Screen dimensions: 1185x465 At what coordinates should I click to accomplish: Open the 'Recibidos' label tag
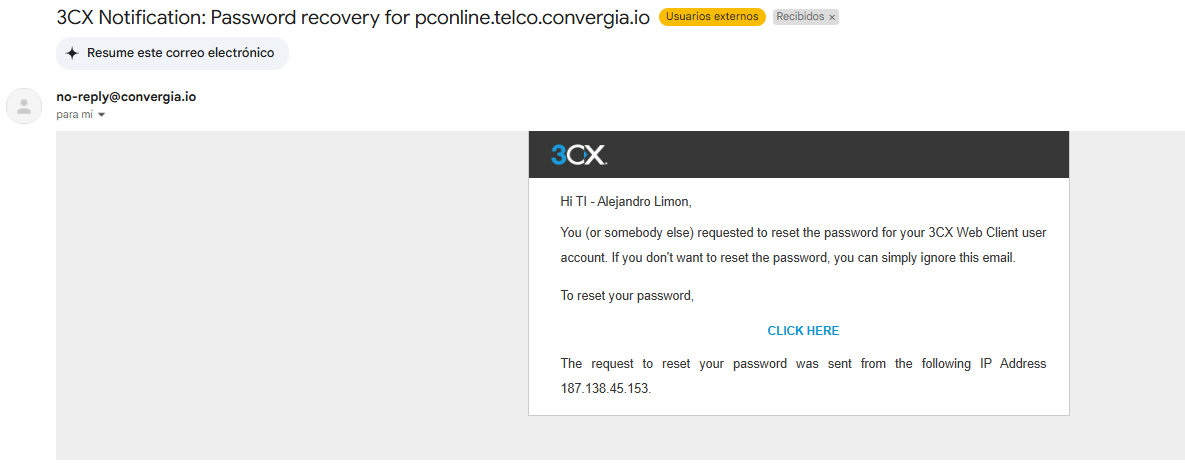[800, 17]
